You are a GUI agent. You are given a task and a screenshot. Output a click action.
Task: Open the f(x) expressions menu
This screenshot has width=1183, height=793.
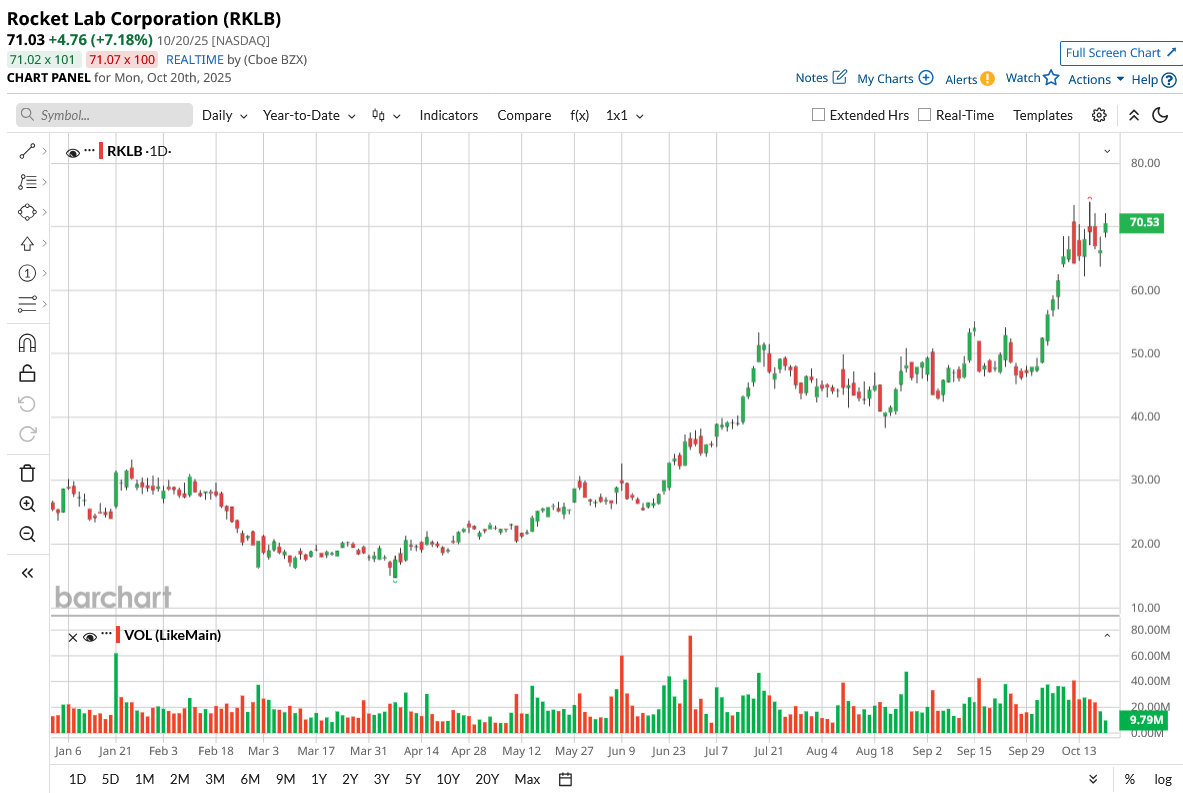(x=579, y=115)
